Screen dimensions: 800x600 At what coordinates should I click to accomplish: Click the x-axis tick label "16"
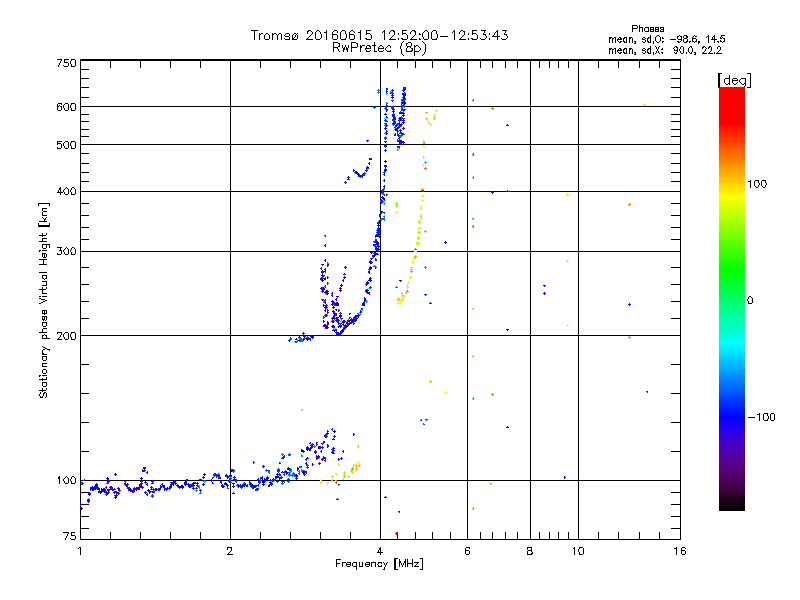pyautogui.click(x=680, y=551)
